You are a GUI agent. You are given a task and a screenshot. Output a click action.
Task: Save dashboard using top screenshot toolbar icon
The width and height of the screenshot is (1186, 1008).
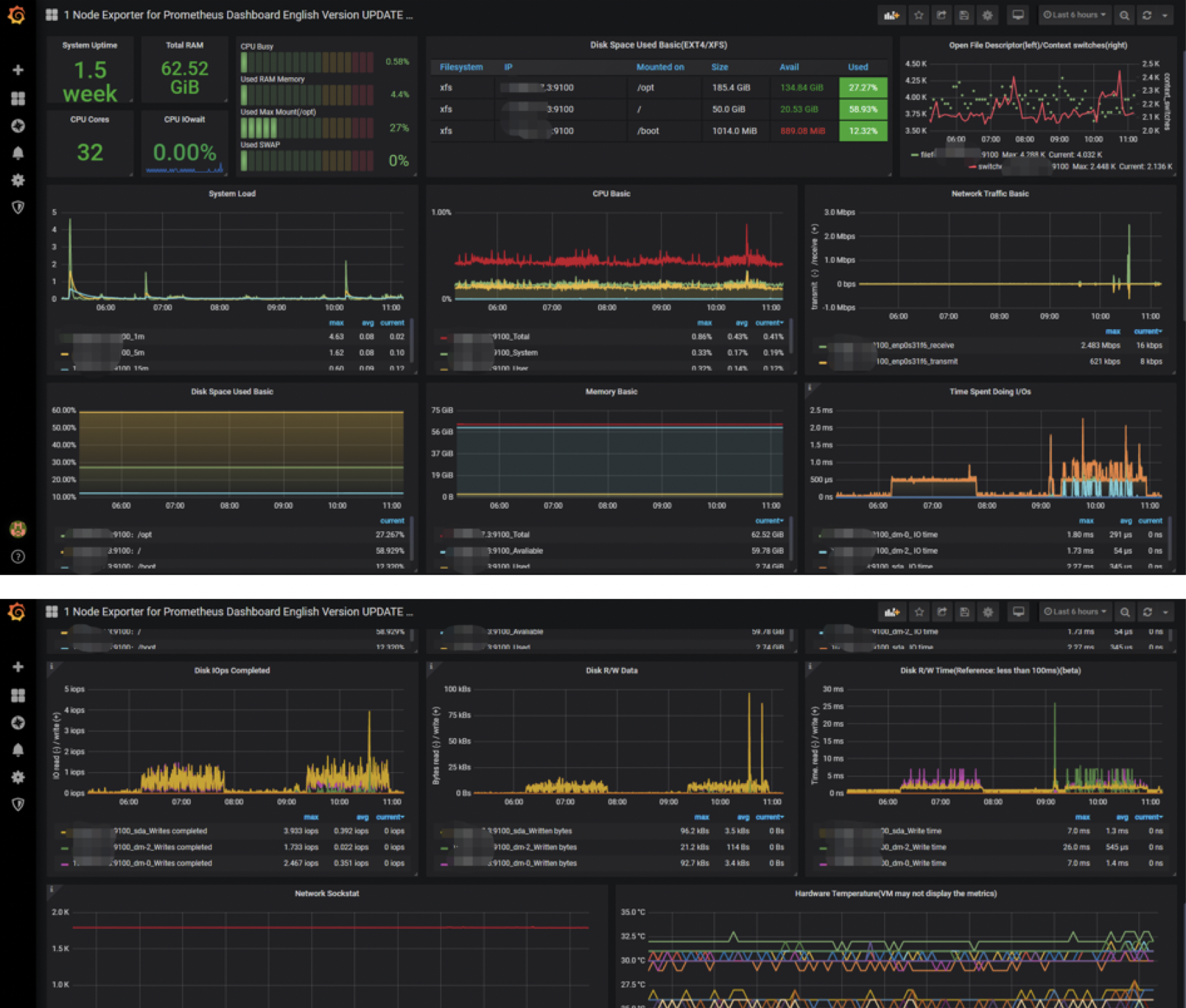point(964,15)
